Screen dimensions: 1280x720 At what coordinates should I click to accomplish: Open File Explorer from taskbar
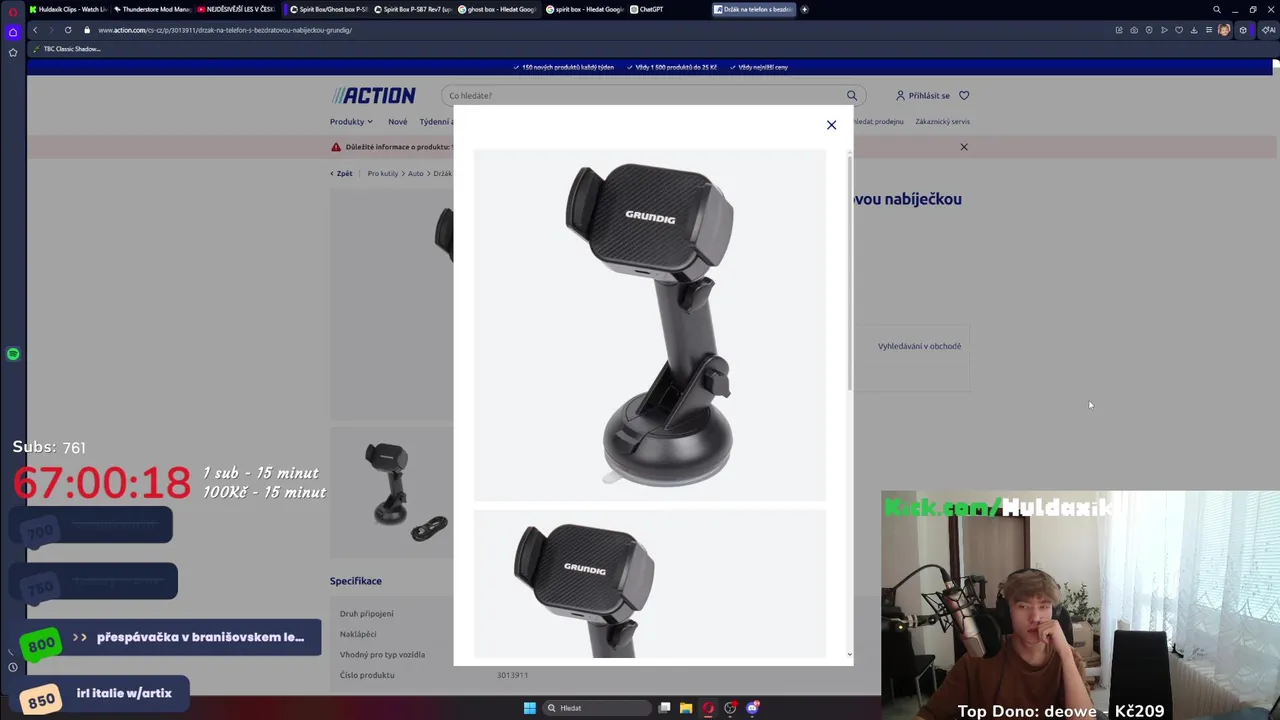[686, 708]
